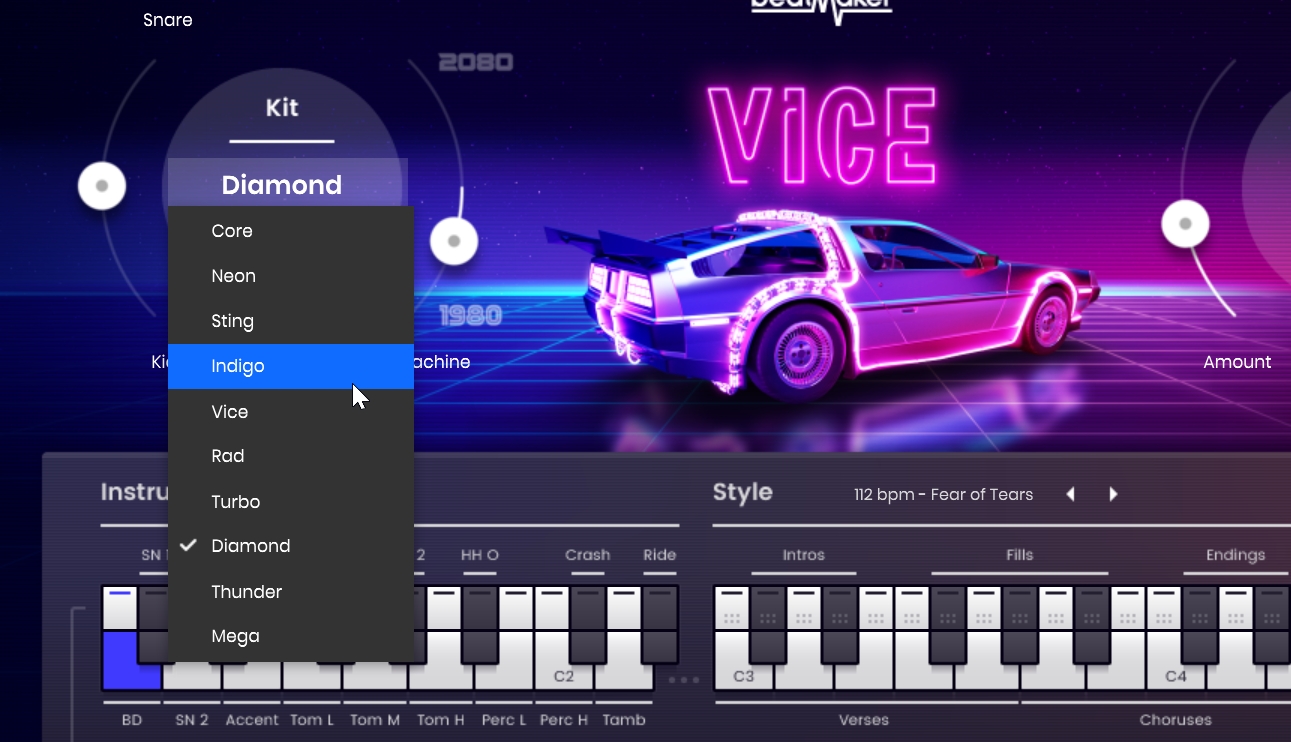Click the Tom H label
The height and width of the screenshot is (742, 1291).
pyautogui.click(x=441, y=720)
